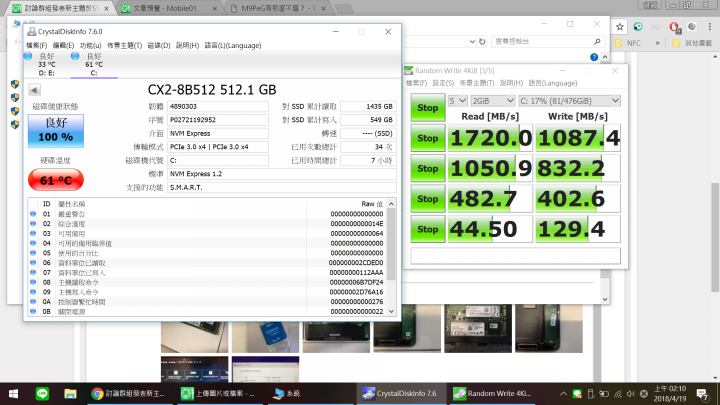
Task: Click the firmware field showing 4890303
Action: point(218,107)
